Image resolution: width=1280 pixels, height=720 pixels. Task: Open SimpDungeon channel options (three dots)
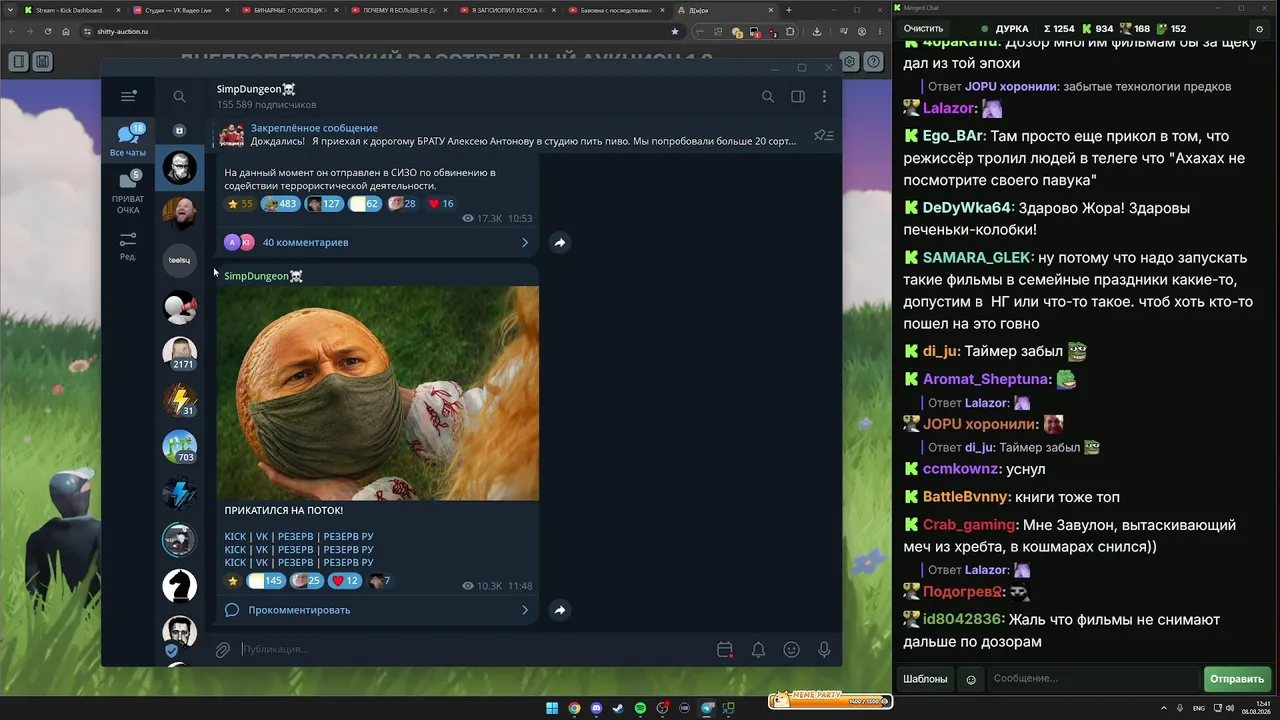pyautogui.click(x=824, y=97)
